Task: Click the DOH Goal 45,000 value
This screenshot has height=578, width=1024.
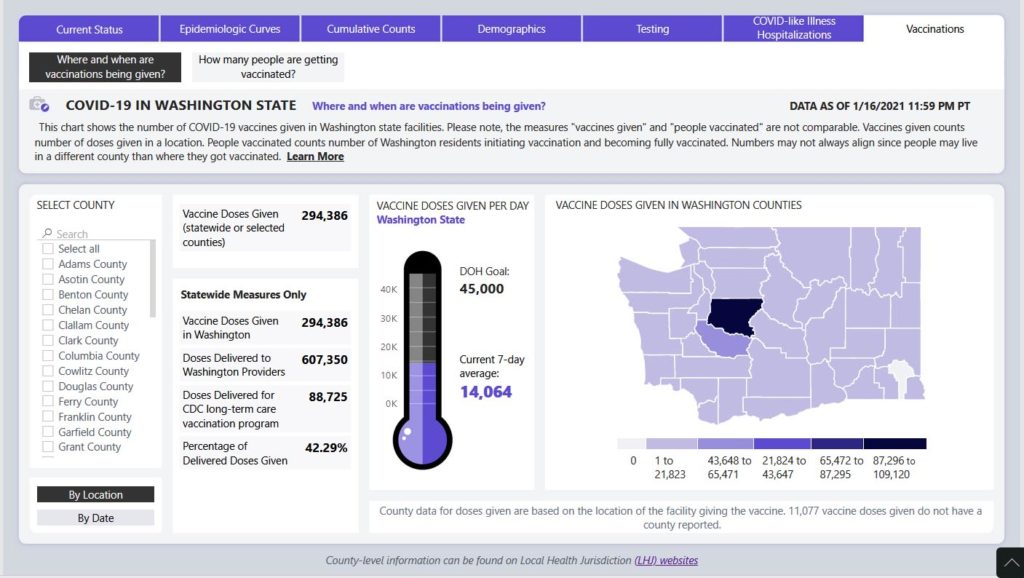Action: pyautogui.click(x=481, y=289)
